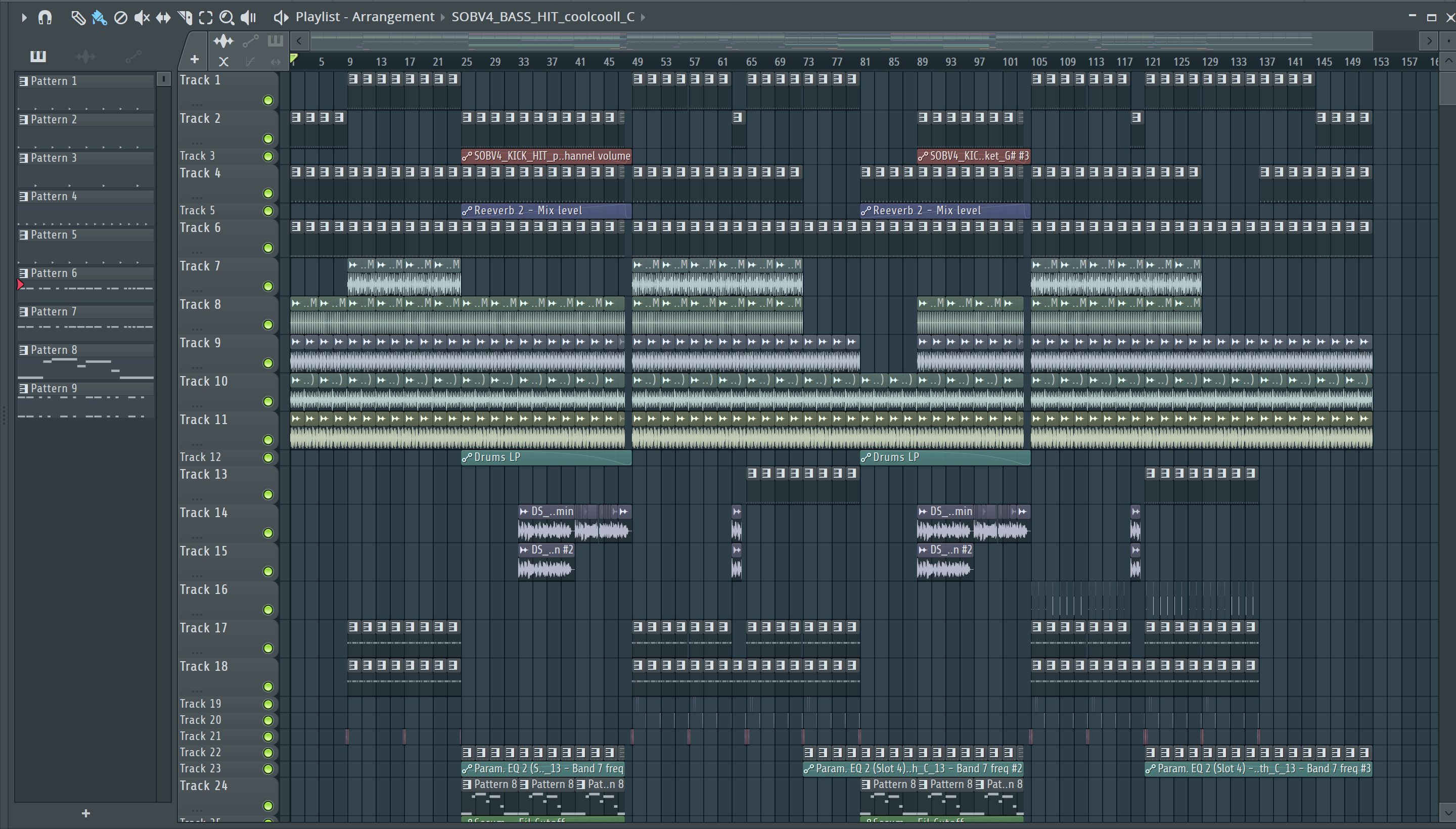Open clip menu of first DS_..min audio clip
This screenshot has width=1456, height=829.
point(524,511)
